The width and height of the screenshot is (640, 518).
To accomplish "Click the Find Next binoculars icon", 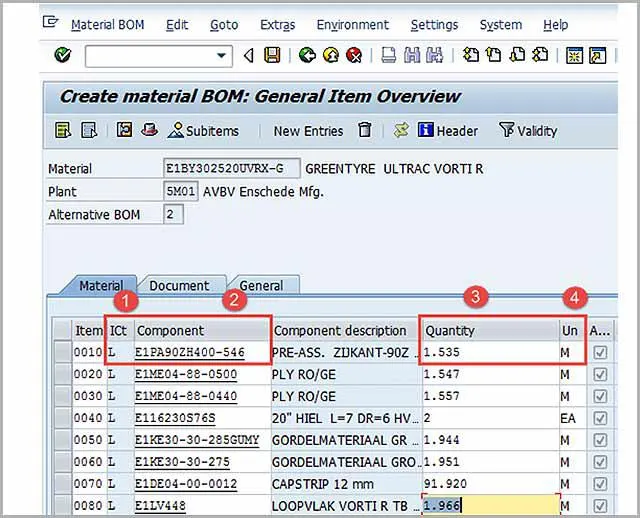I will point(434,55).
